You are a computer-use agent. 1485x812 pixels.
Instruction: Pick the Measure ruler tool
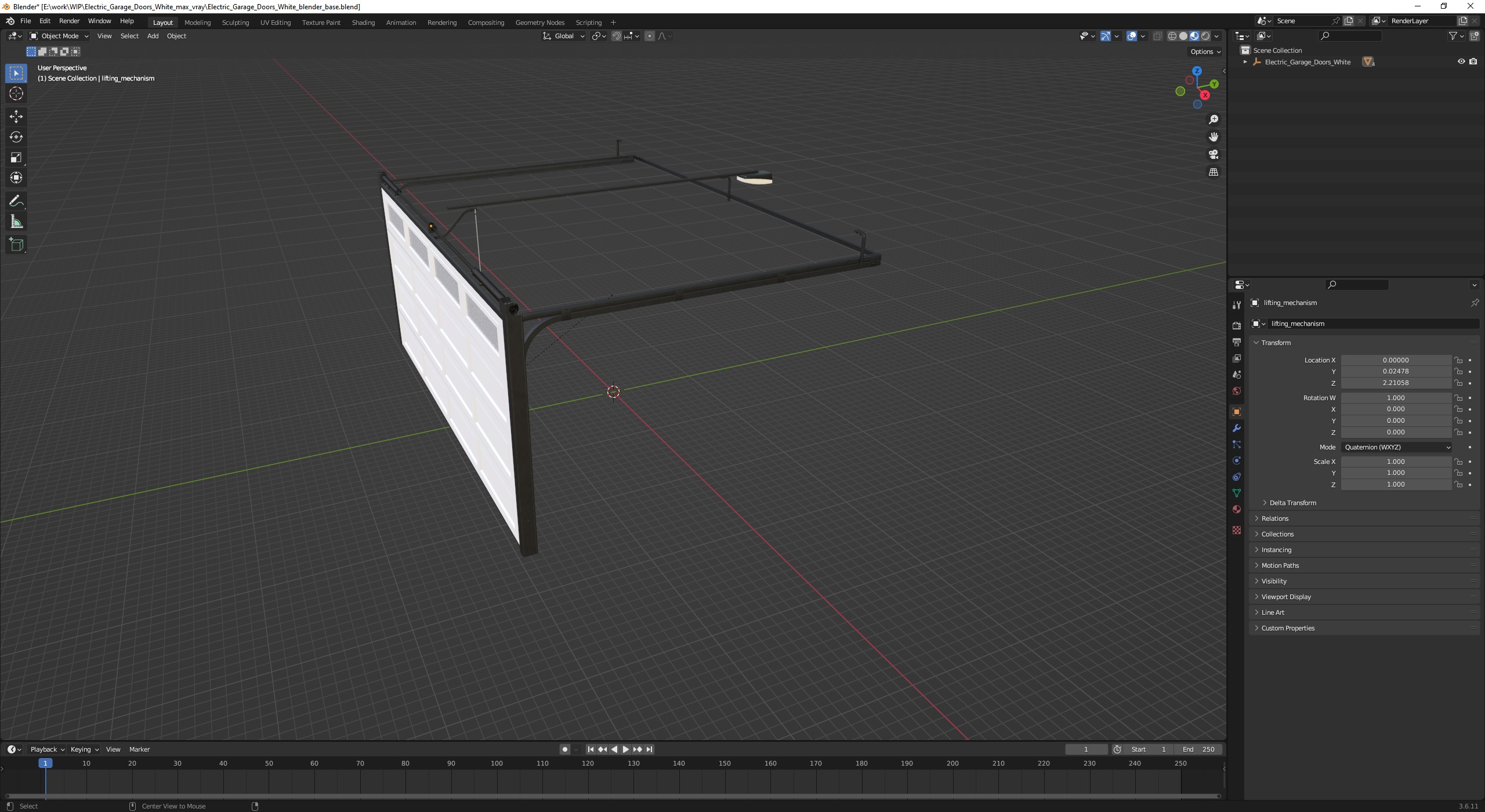point(16,222)
